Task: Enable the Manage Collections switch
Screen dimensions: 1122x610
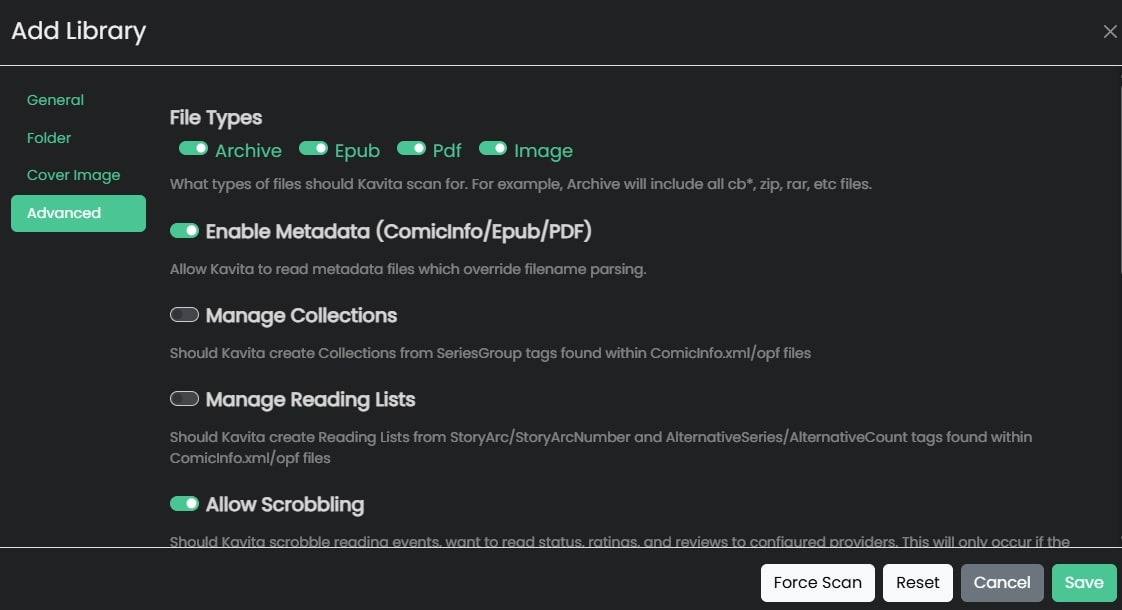Action: pyautogui.click(x=184, y=315)
